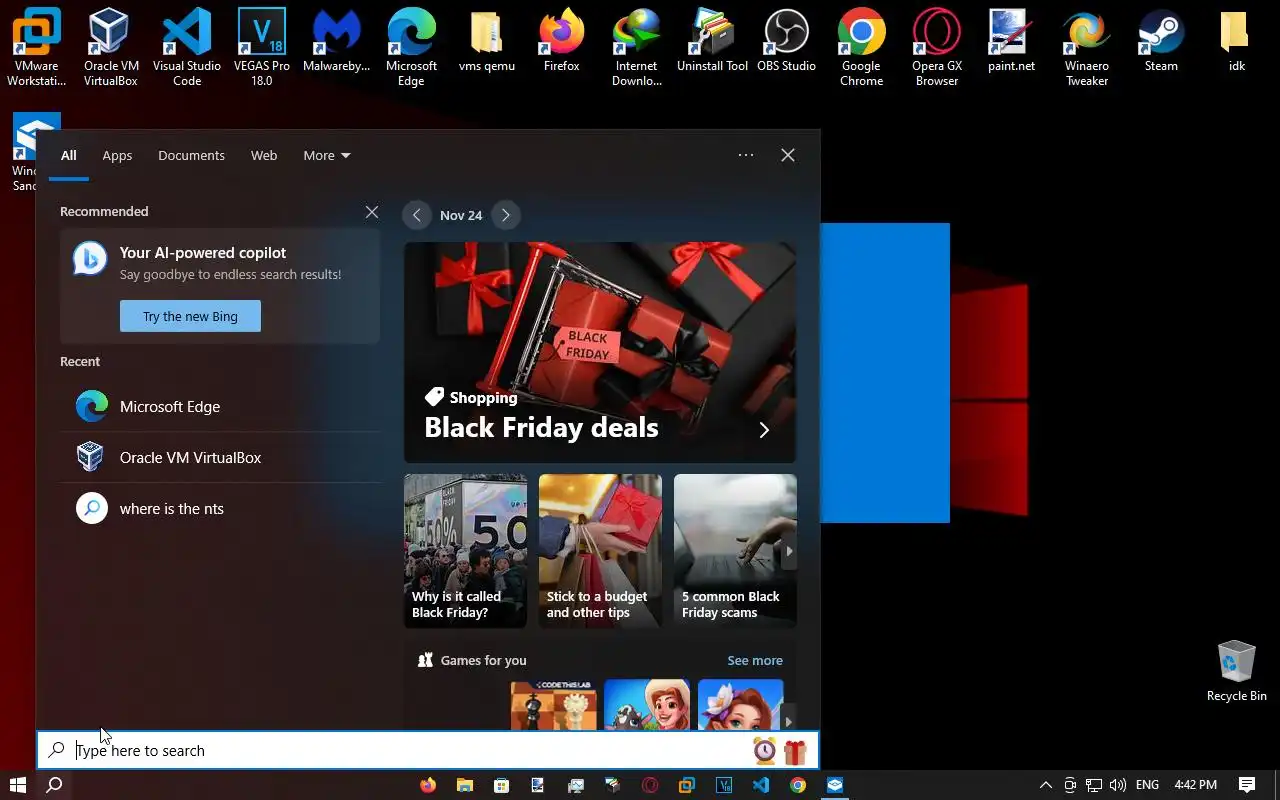The width and height of the screenshot is (1280, 800).
Task: Select Steam desktop shortcut
Action: pyautogui.click(x=1161, y=40)
